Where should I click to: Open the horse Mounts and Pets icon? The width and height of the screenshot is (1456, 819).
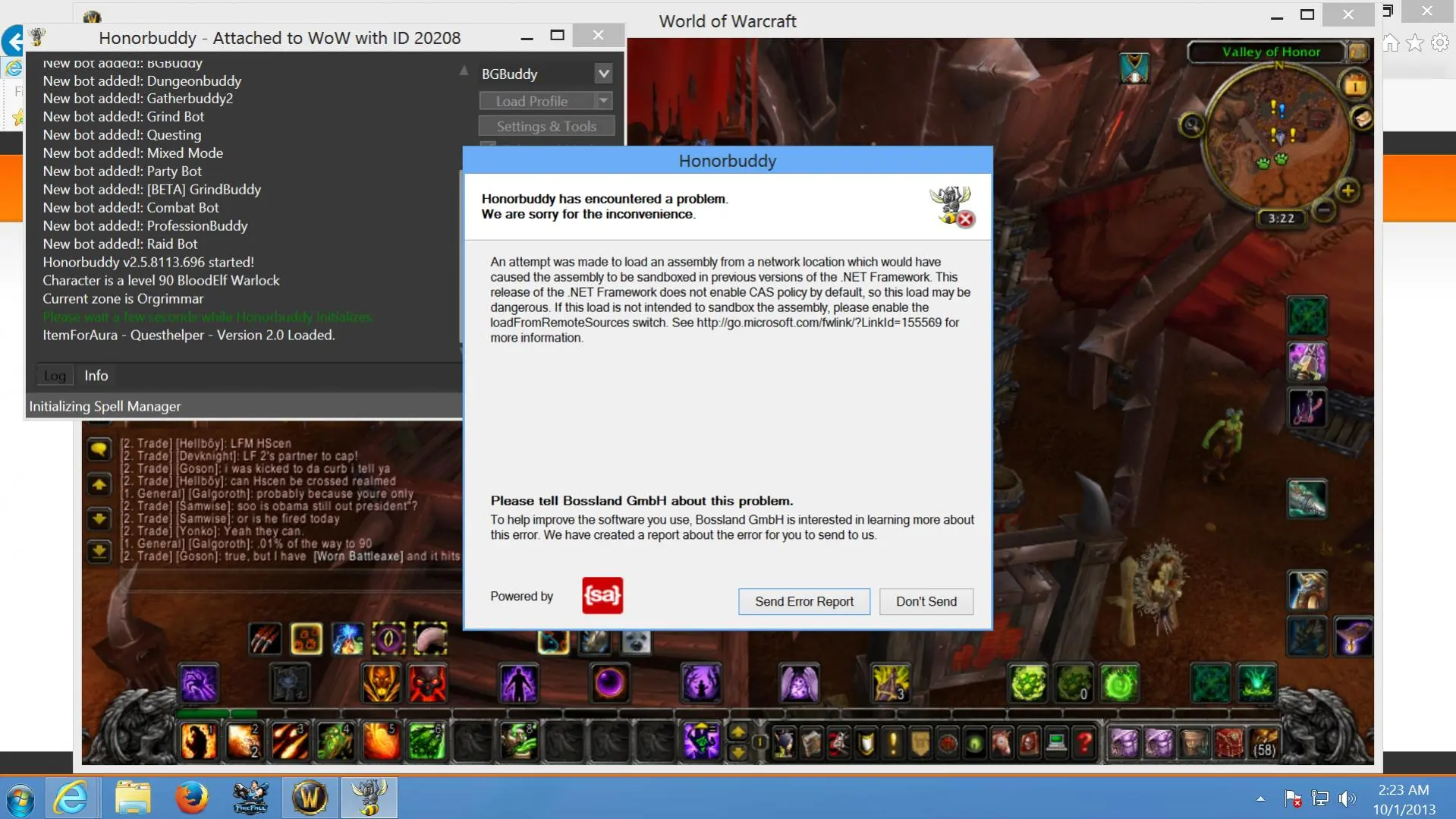coord(1002,742)
